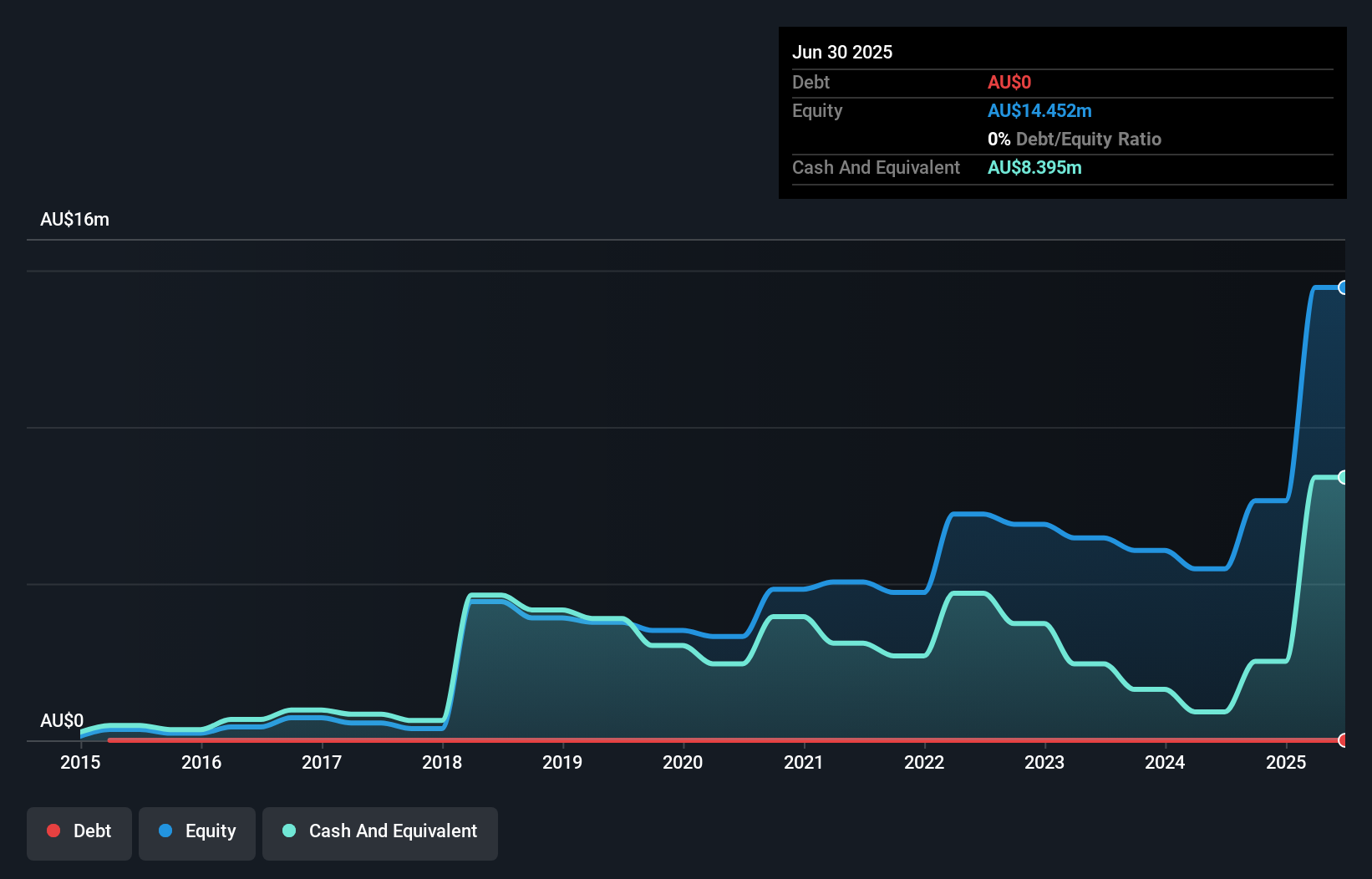Click the AU$0 y-axis baseline label
Viewport: 1372px width, 879px height.
click(x=62, y=720)
